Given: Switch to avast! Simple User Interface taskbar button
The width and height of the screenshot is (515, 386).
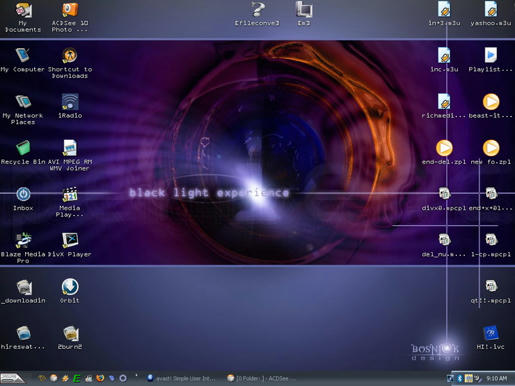Looking at the screenshot, I should tap(182, 378).
